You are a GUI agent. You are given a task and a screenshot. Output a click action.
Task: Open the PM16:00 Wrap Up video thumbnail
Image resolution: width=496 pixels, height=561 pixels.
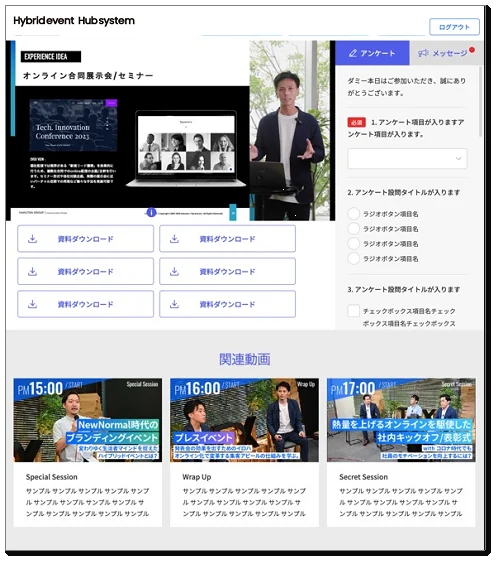[244, 420]
